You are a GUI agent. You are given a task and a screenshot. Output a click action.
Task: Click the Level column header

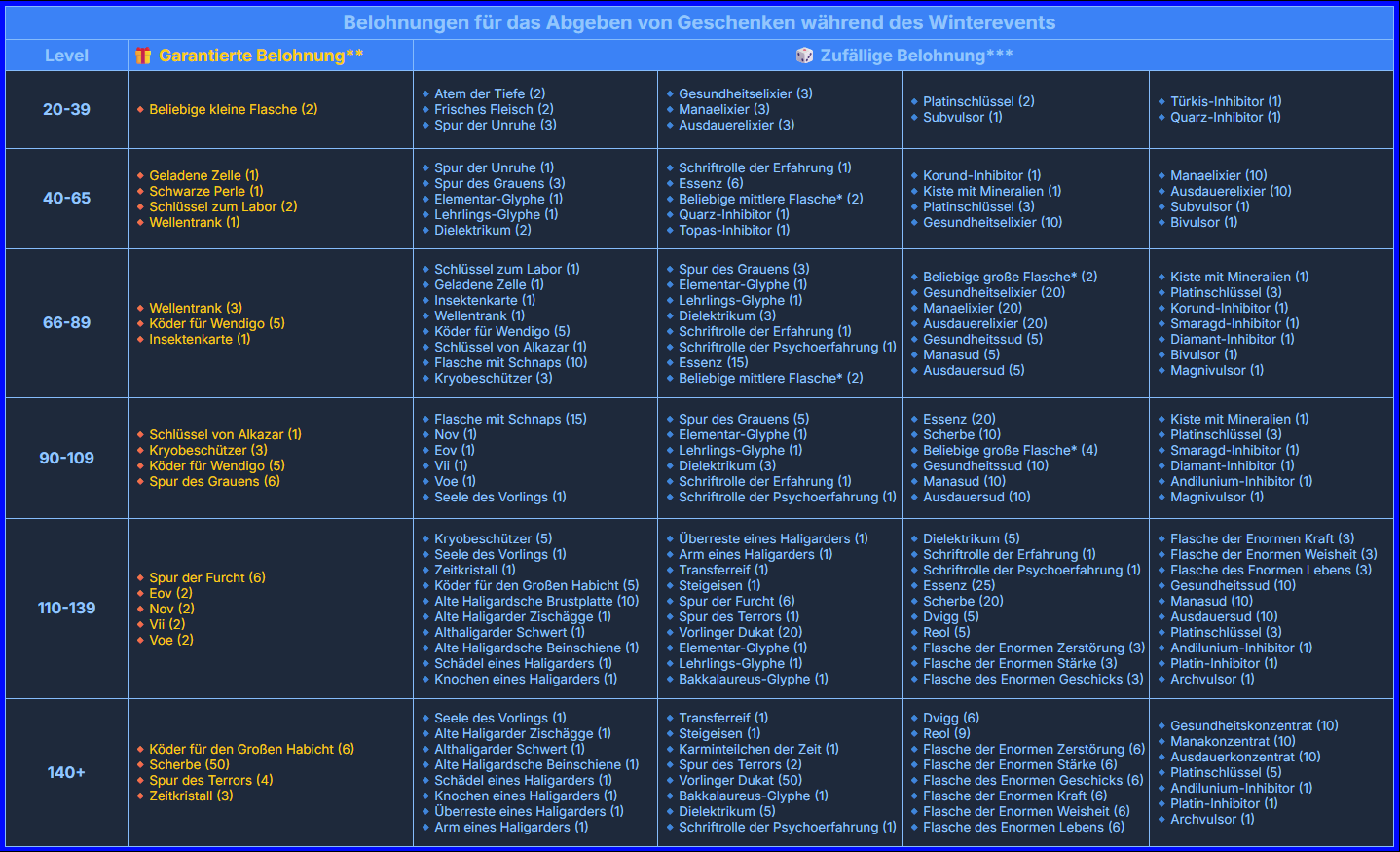[66, 56]
